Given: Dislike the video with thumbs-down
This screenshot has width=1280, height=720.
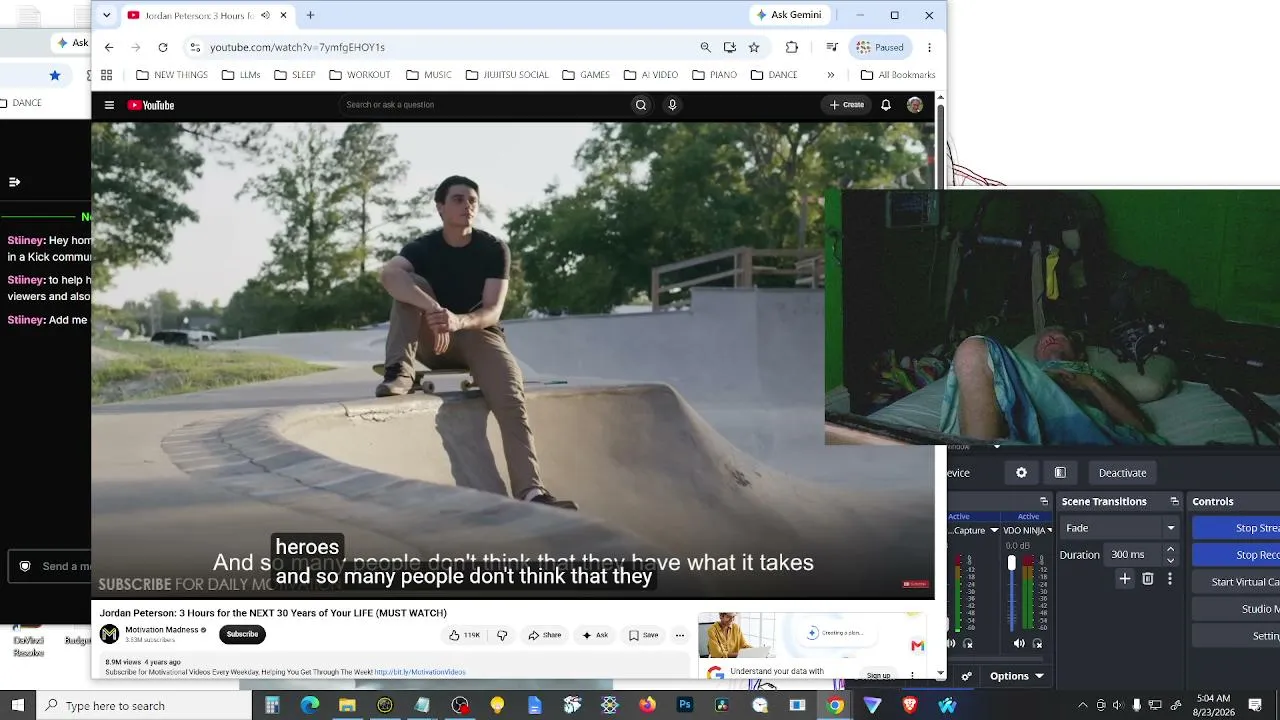Looking at the screenshot, I should [502, 635].
